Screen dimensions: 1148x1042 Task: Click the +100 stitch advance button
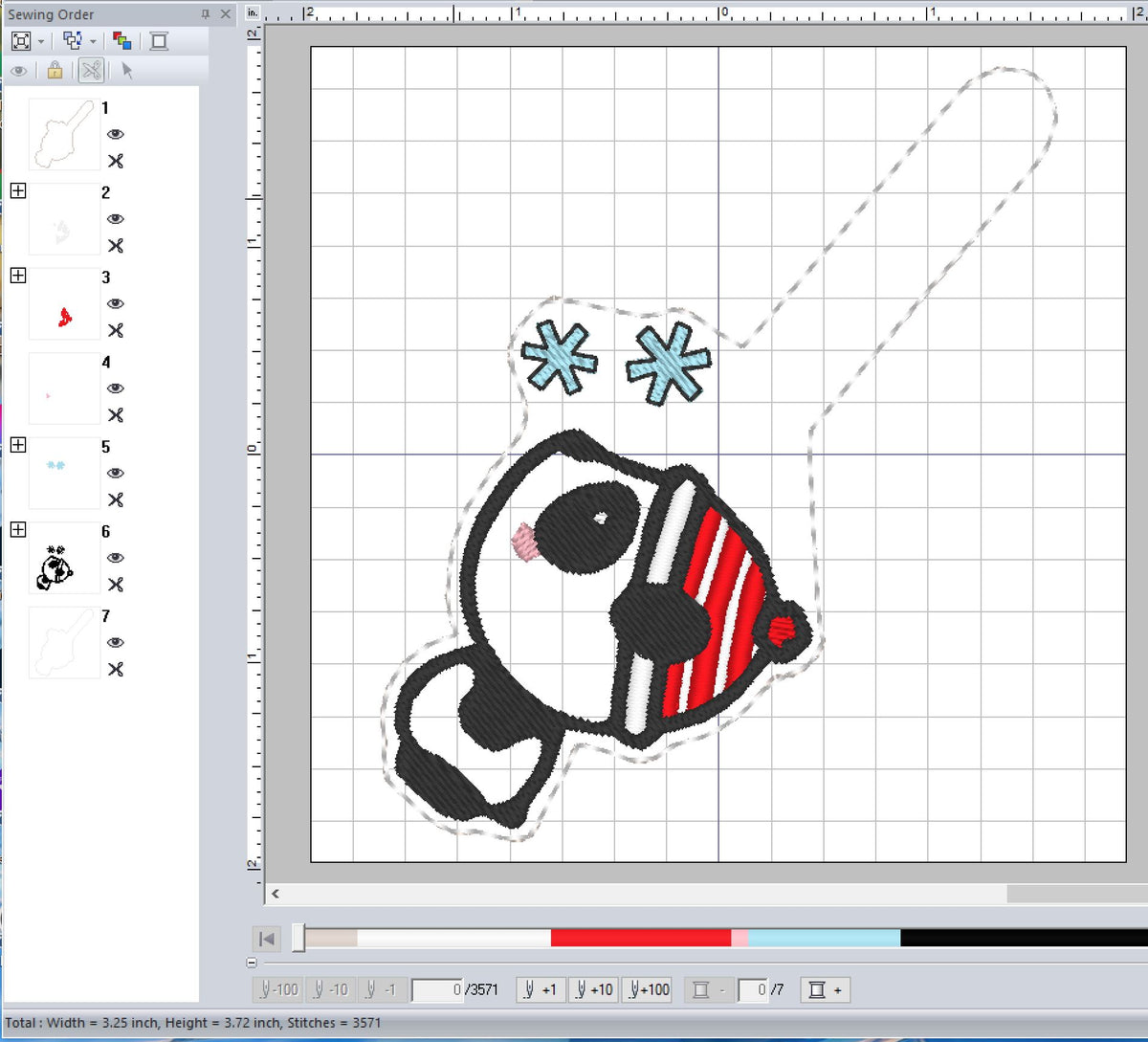[x=648, y=989]
